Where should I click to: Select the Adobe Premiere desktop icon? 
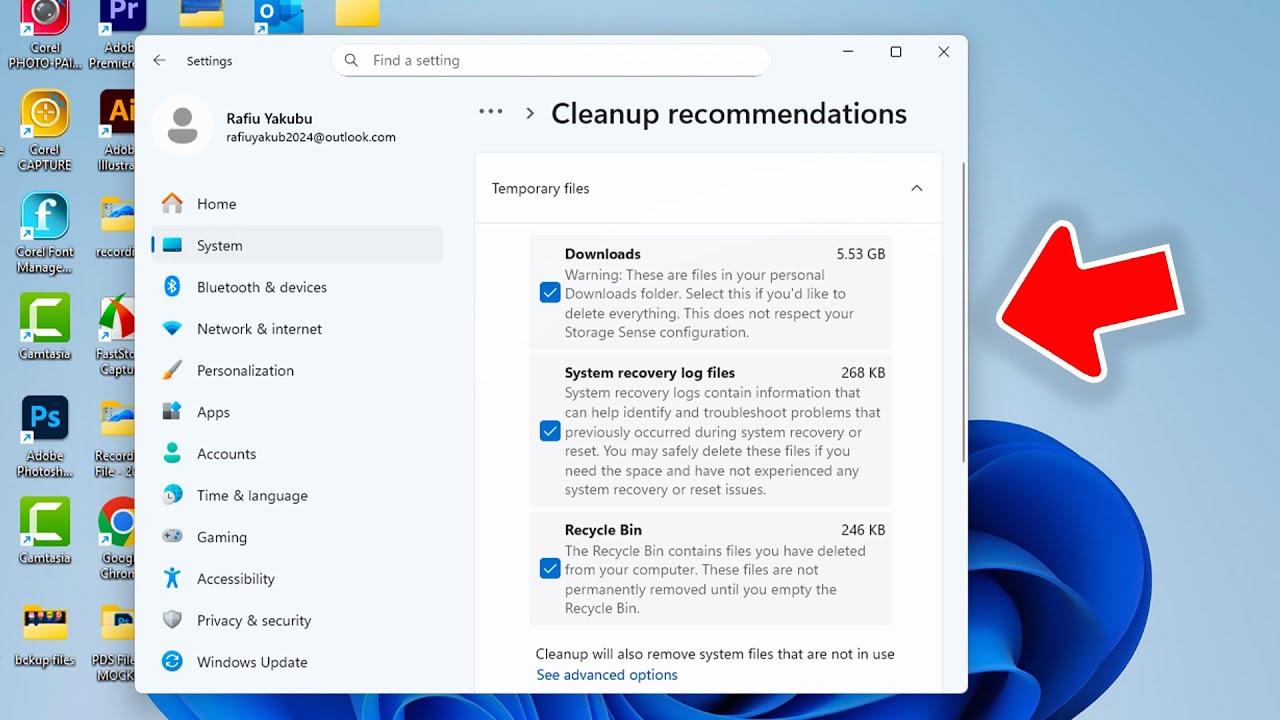[118, 35]
